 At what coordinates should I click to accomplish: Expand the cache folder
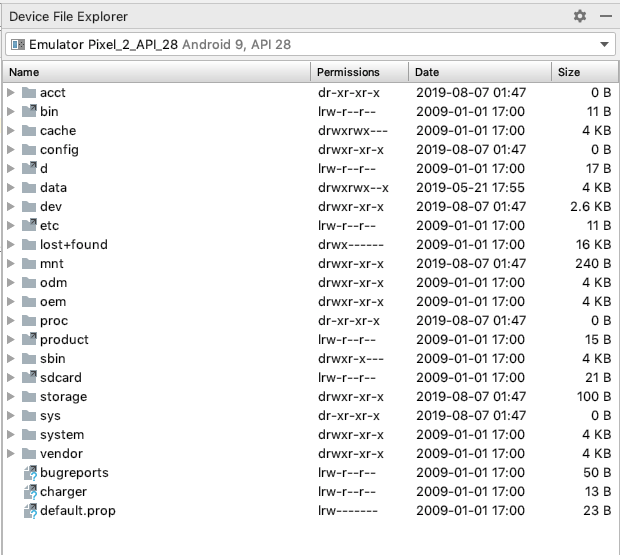11,130
